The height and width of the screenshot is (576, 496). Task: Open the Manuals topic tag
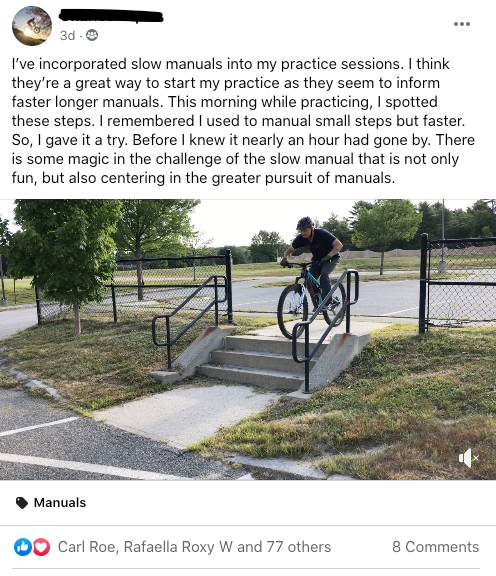pos(60,503)
